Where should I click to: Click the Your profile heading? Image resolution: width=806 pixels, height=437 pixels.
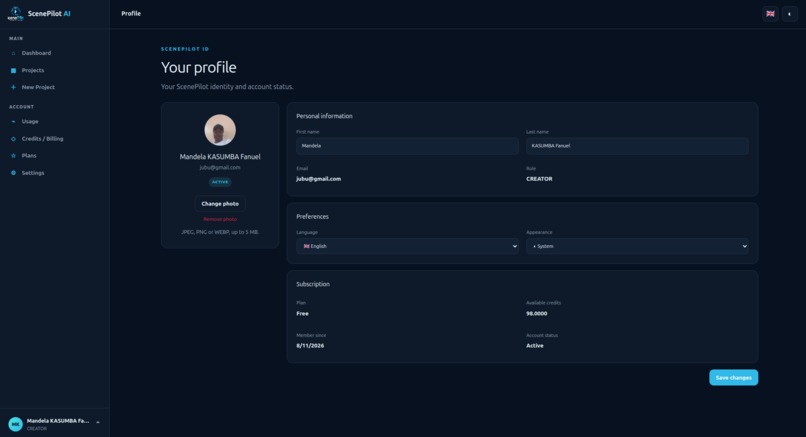click(198, 68)
